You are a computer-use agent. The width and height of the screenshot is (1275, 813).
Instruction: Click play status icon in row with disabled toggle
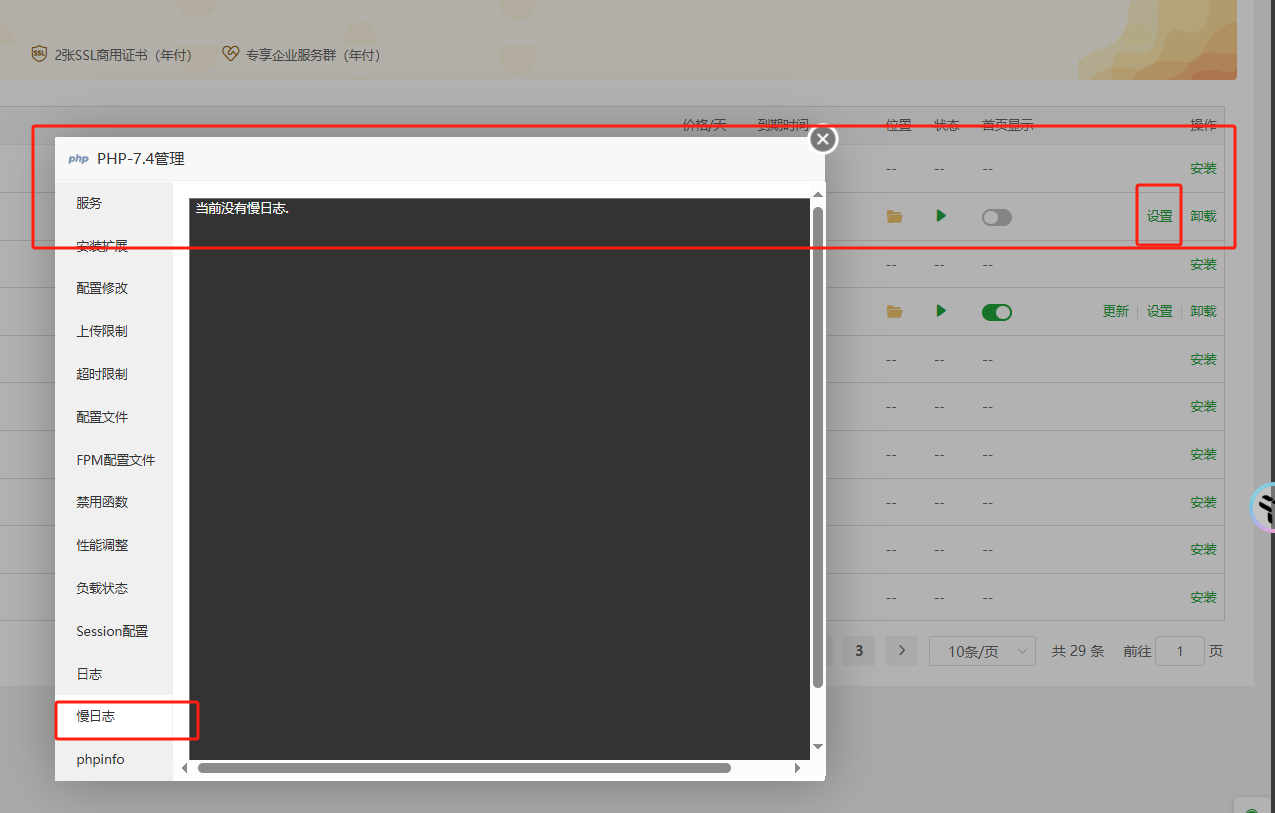pyautogui.click(x=941, y=216)
